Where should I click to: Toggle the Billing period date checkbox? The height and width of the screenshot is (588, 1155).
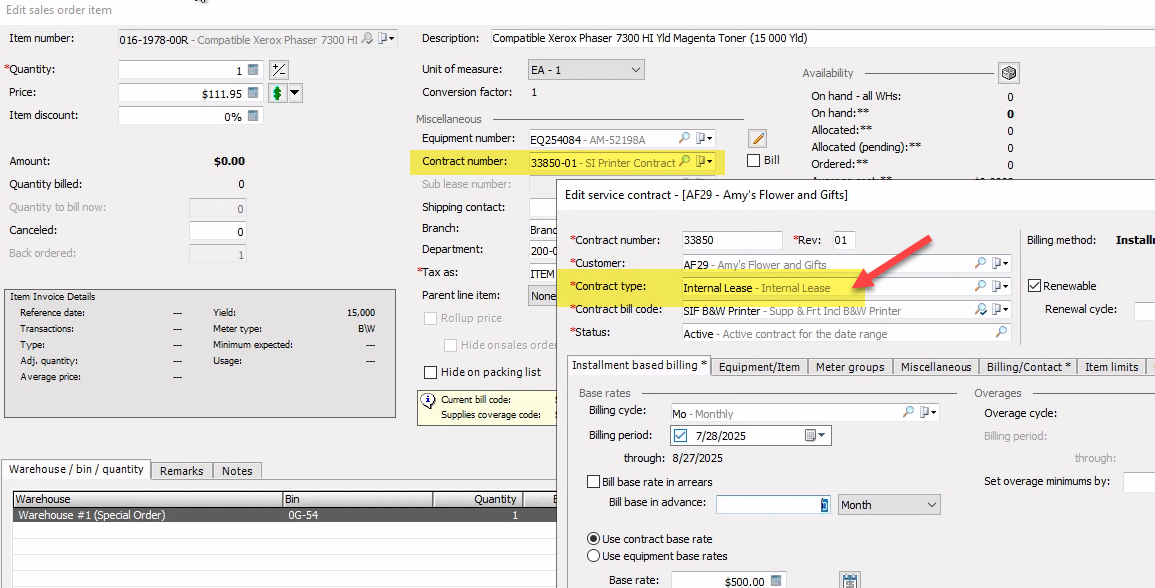tap(680, 435)
